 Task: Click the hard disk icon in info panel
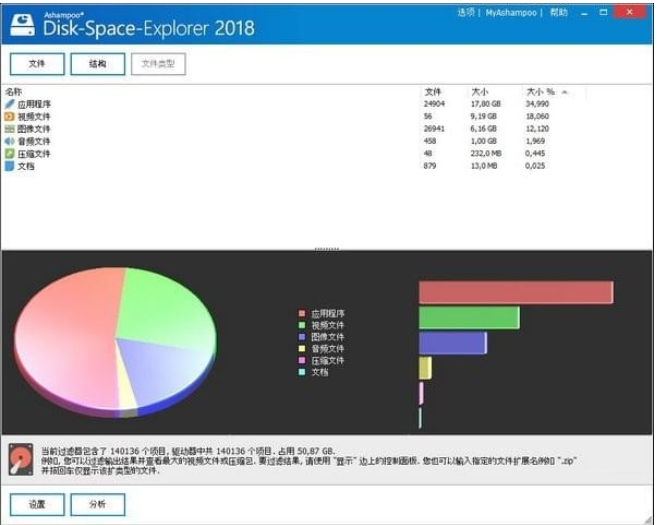(x=21, y=460)
